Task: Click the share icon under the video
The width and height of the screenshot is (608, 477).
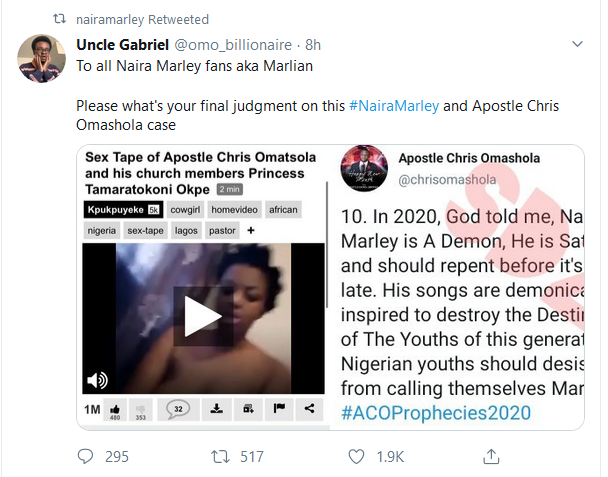Action: coord(309,407)
